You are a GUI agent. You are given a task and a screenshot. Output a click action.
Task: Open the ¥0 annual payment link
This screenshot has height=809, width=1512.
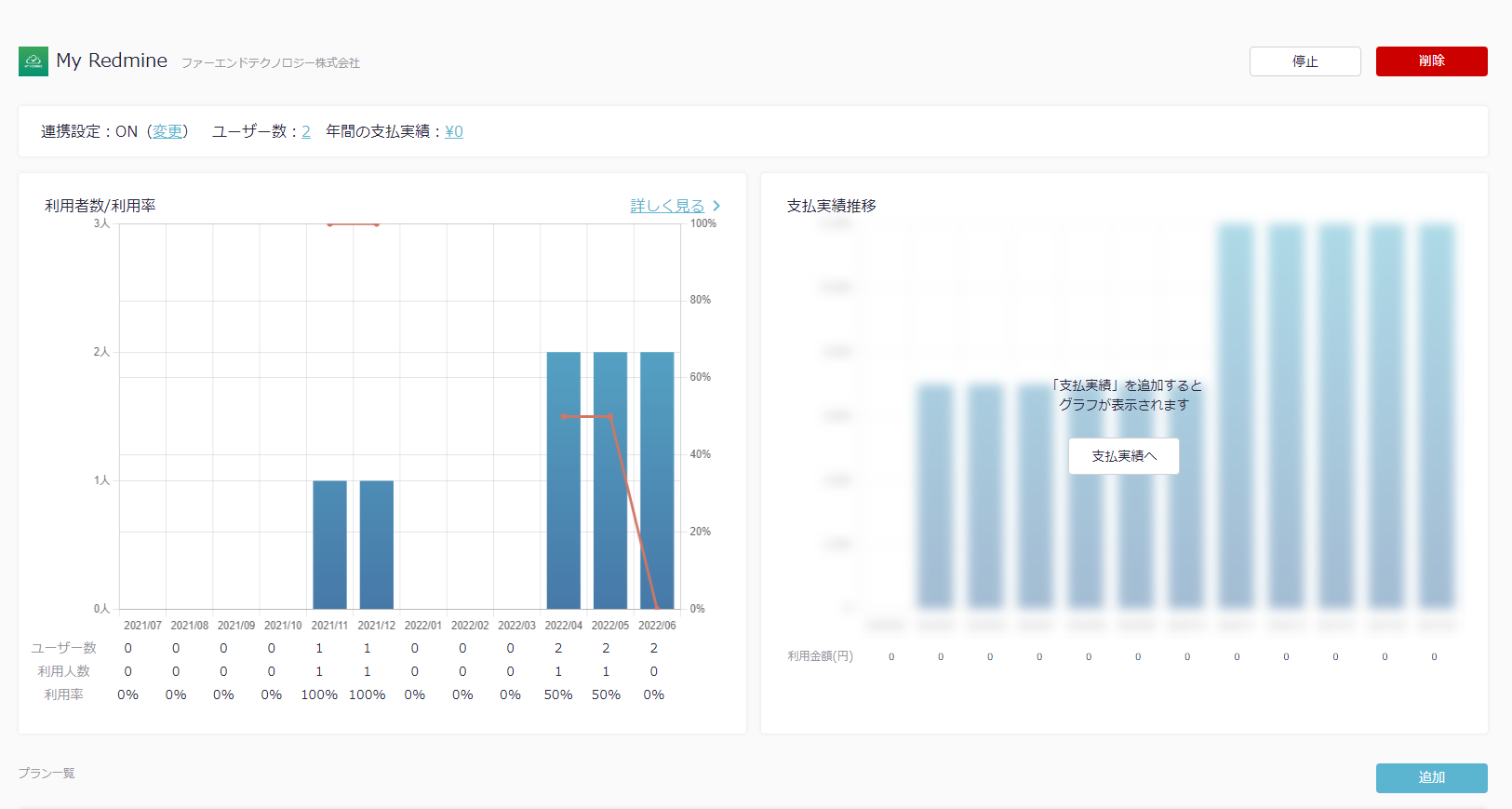pyautogui.click(x=454, y=131)
